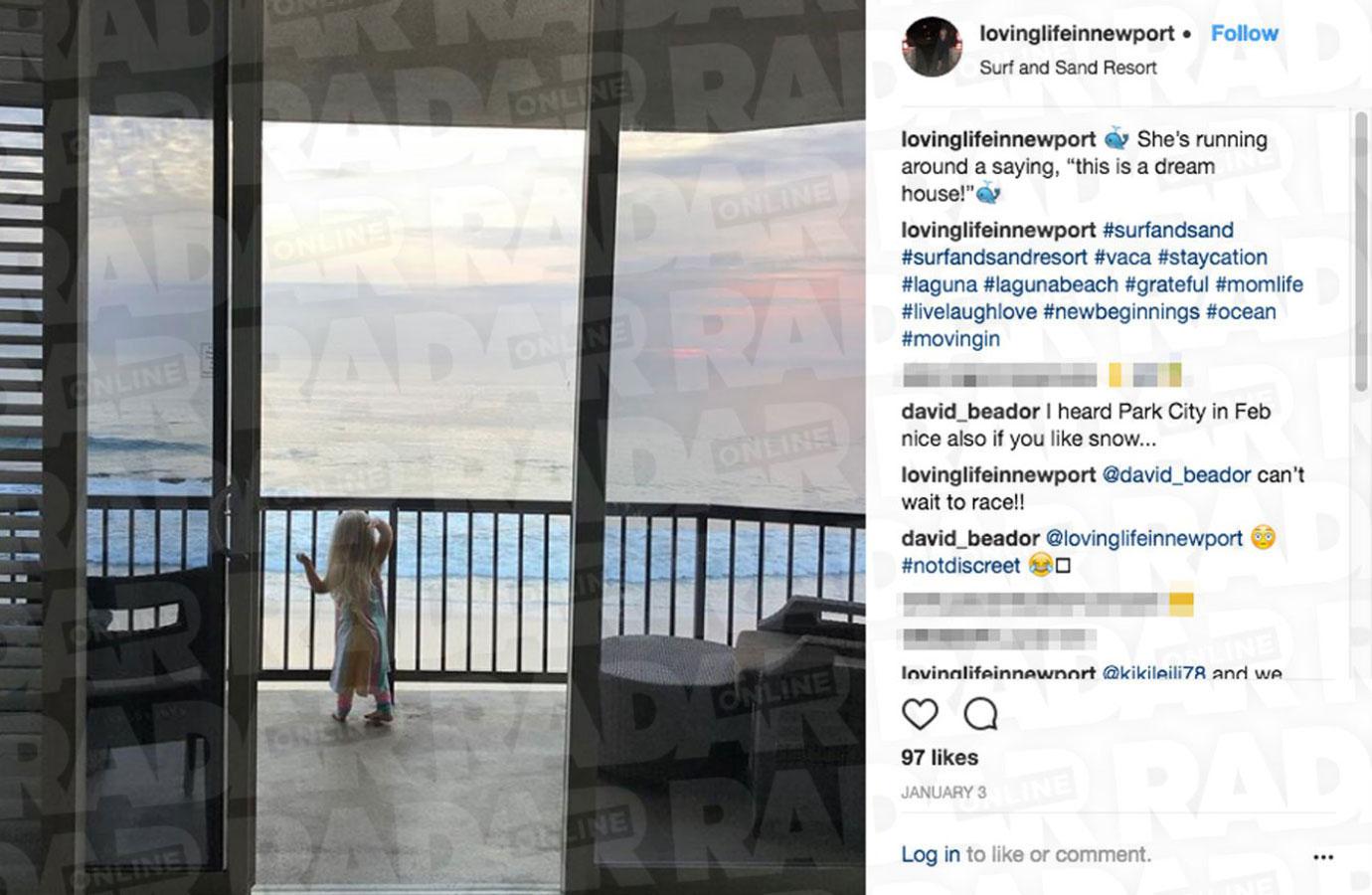Click the @kikileili78 mention
1372x895 pixels.
pos(1153,673)
